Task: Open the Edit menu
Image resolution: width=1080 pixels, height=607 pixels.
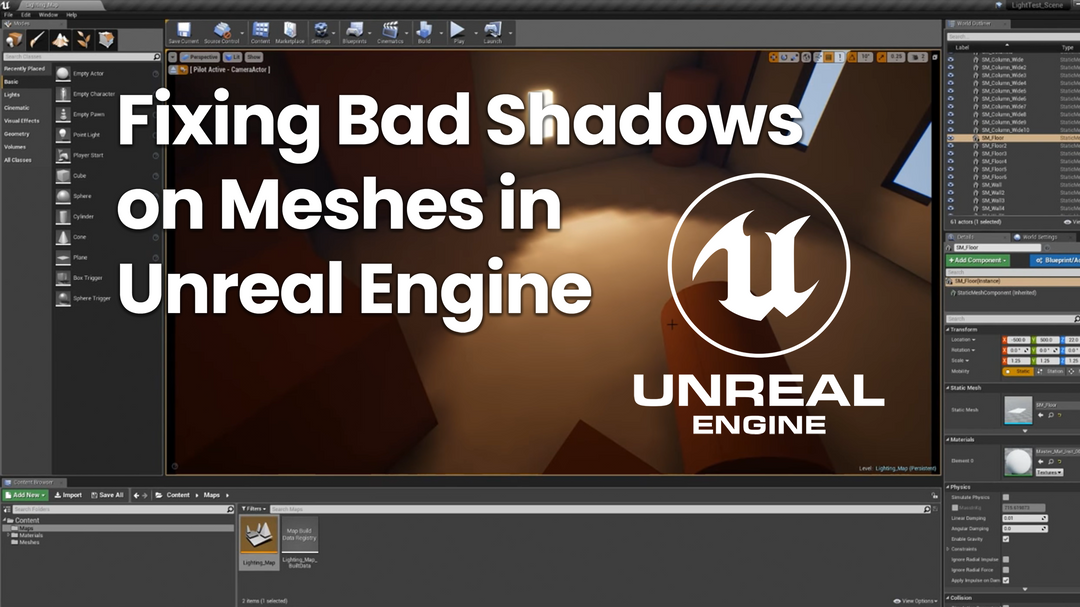Action: pos(24,15)
